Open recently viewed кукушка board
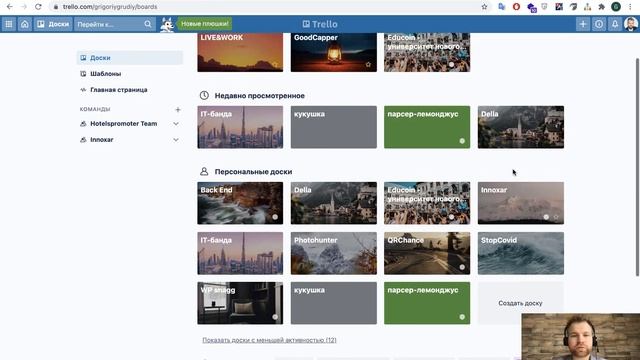The height and width of the screenshot is (360, 640). pos(333,127)
